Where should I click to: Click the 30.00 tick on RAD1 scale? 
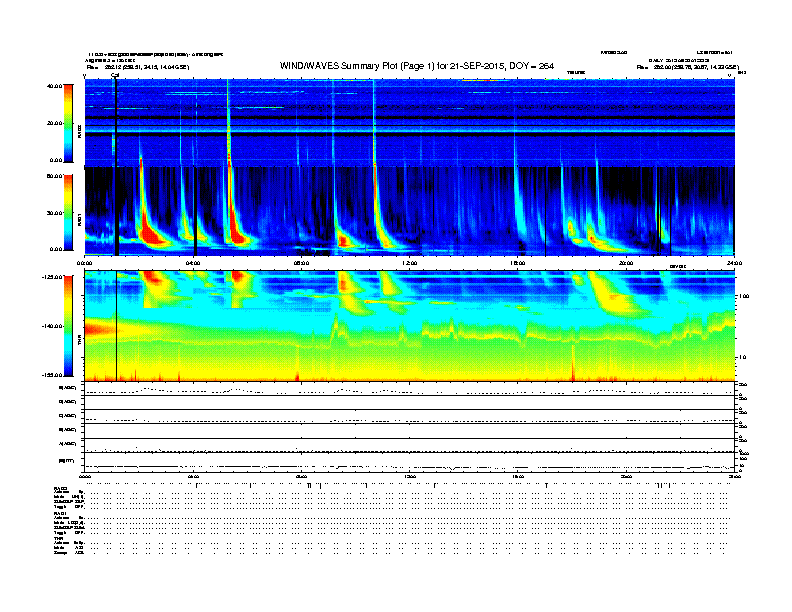click(x=55, y=213)
